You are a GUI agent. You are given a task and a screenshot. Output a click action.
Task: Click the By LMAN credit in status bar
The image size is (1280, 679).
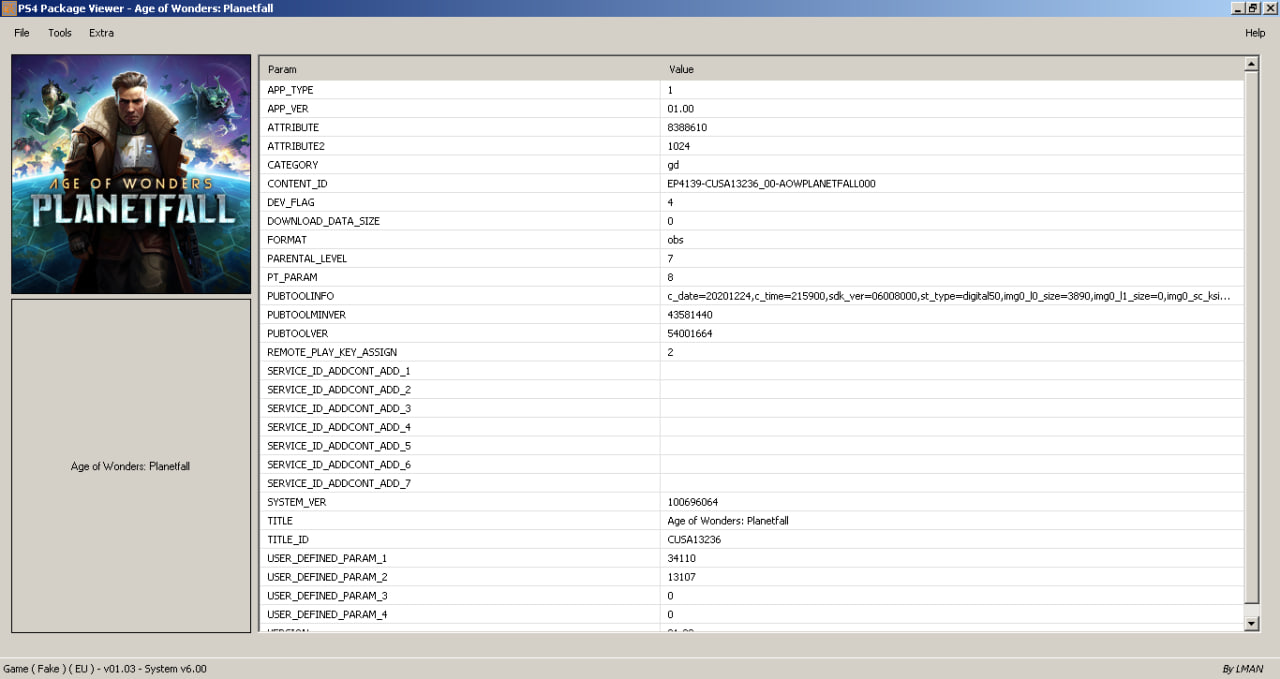1243,669
